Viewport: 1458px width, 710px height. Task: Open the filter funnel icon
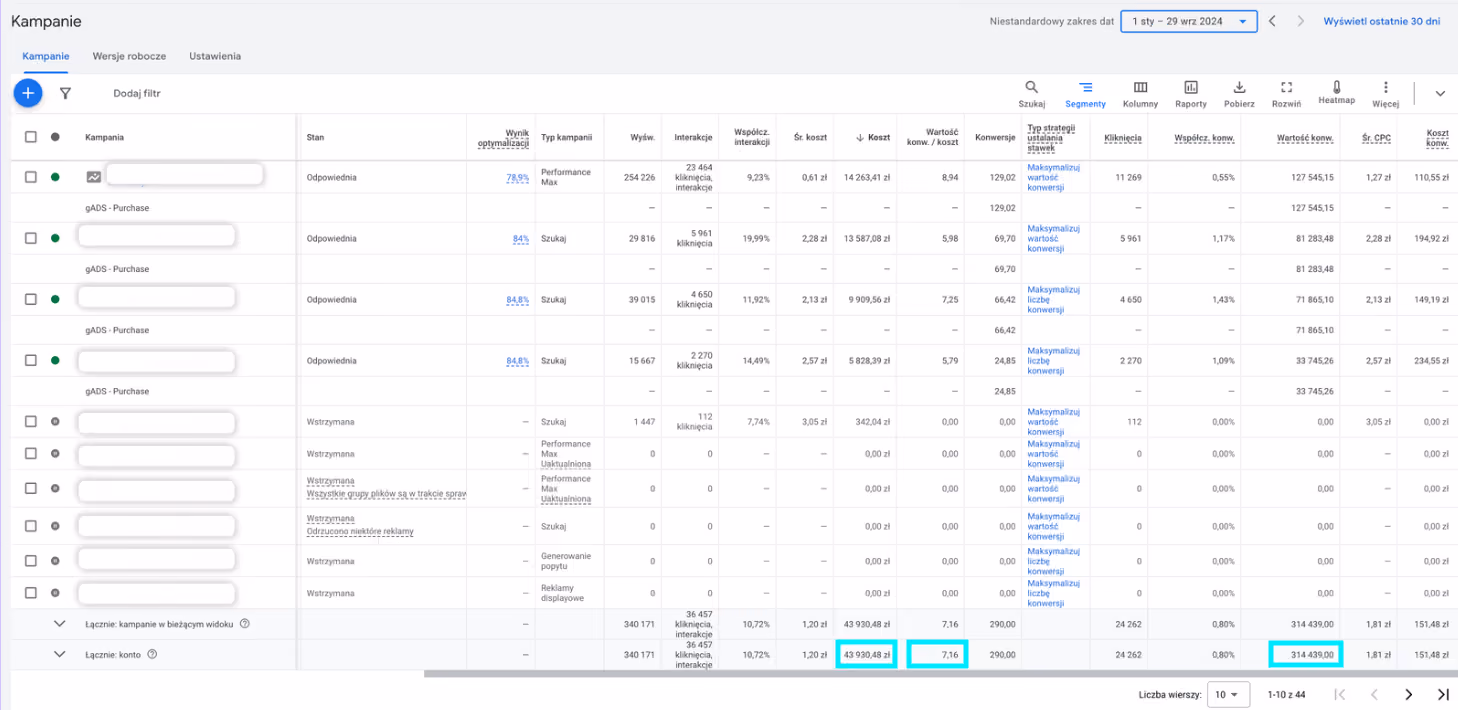(65, 93)
